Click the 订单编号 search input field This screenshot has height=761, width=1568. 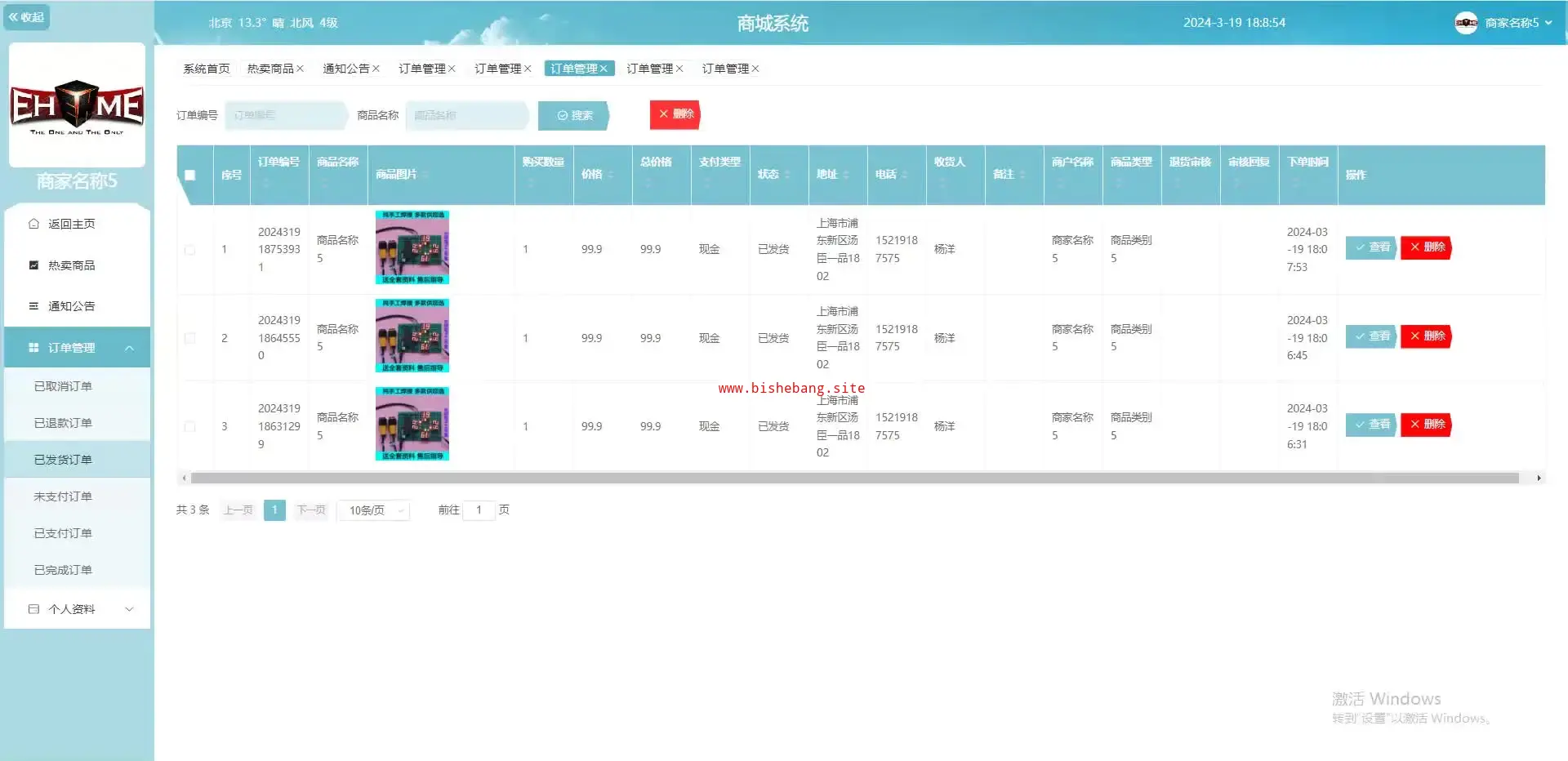click(x=284, y=115)
